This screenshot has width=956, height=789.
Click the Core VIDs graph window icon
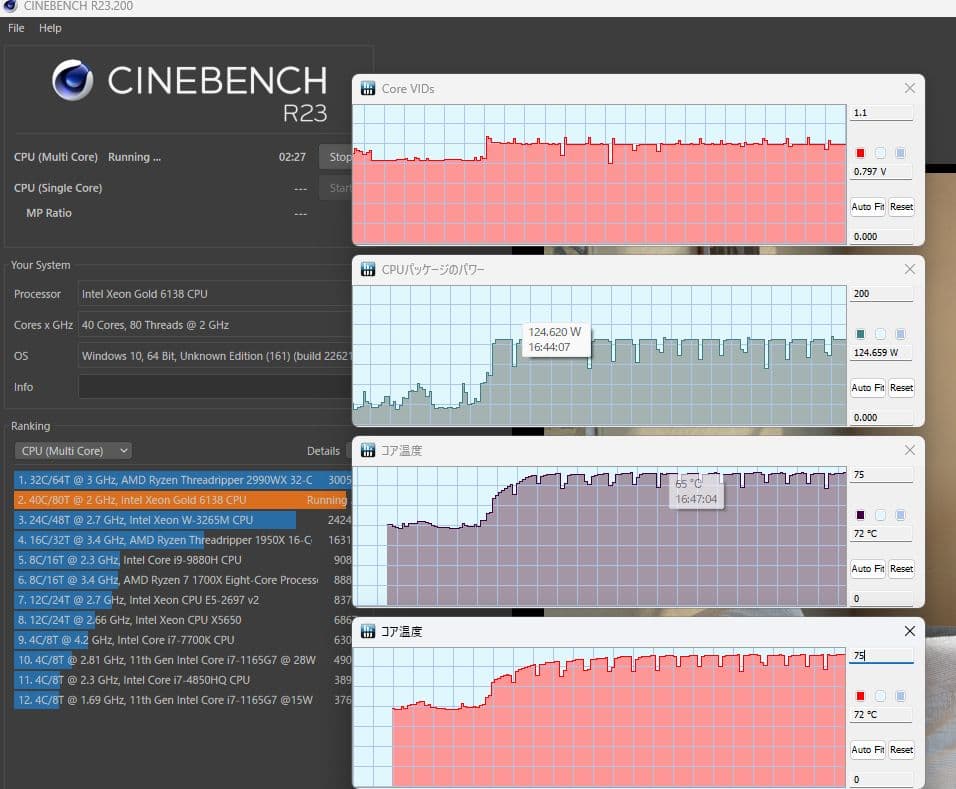click(x=367, y=89)
